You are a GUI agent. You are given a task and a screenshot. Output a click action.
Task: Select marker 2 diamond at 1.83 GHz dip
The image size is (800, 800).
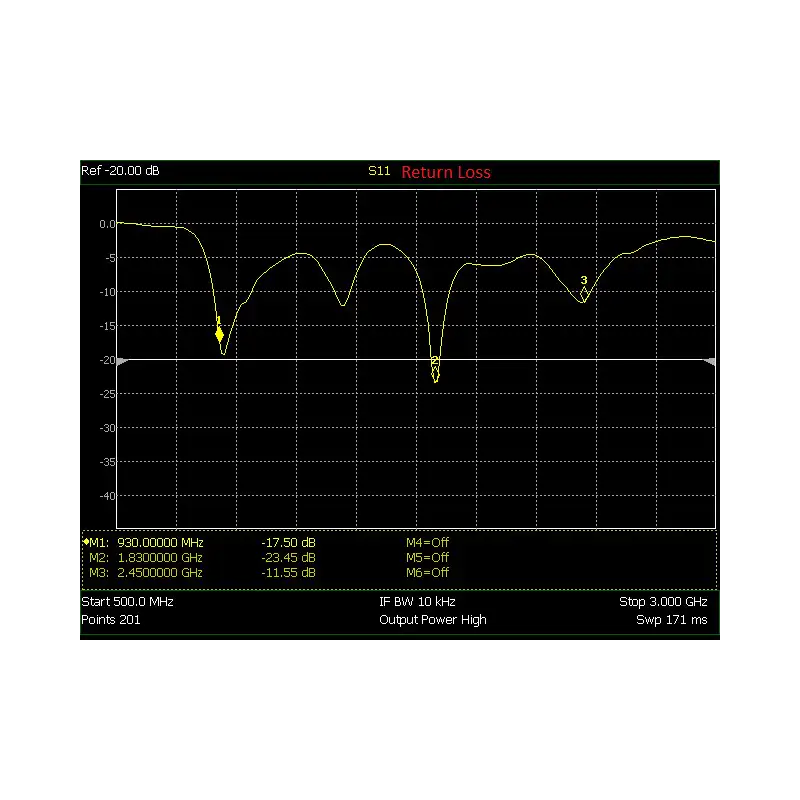click(435, 374)
